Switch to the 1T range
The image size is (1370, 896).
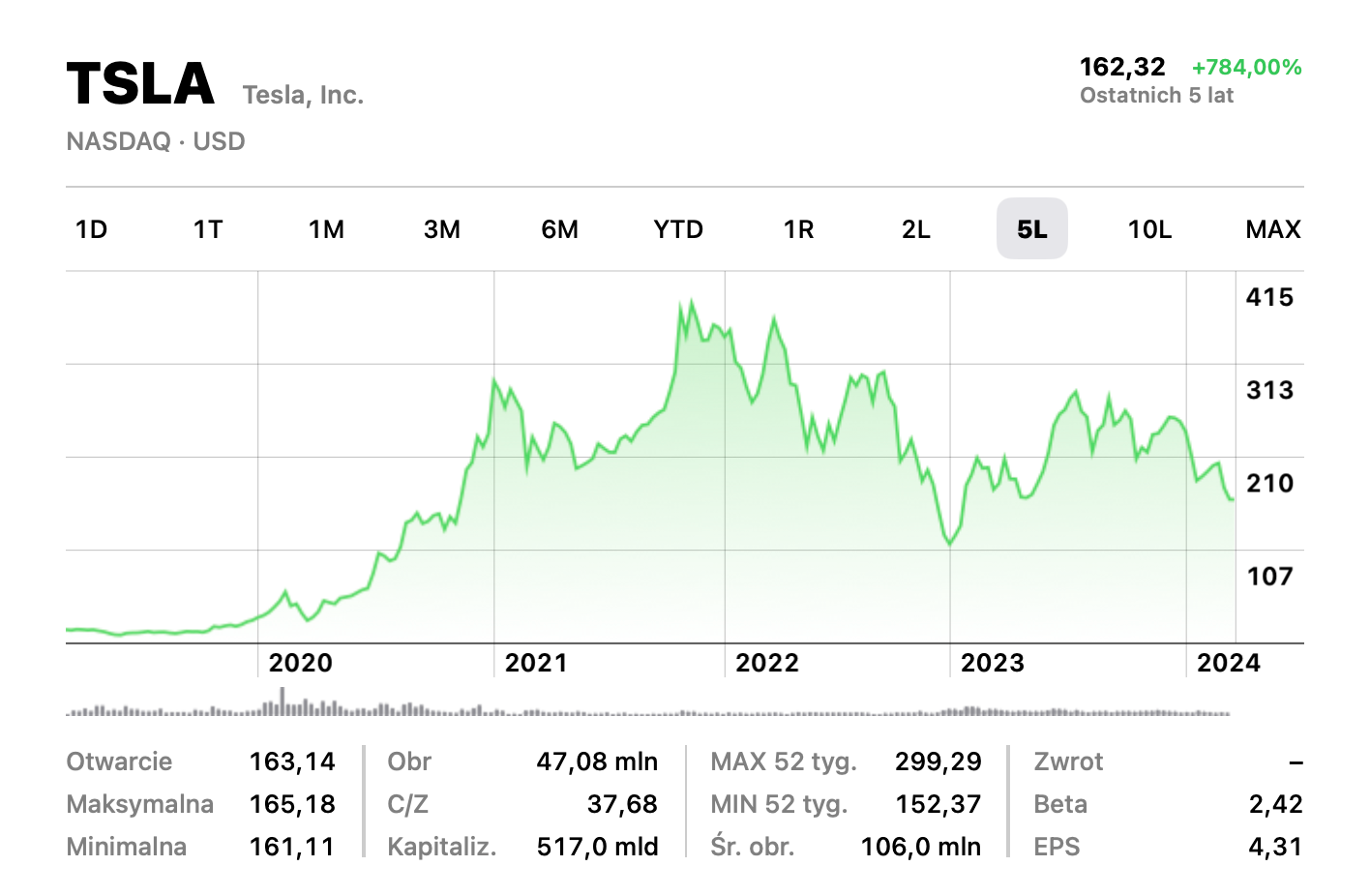[x=208, y=229]
